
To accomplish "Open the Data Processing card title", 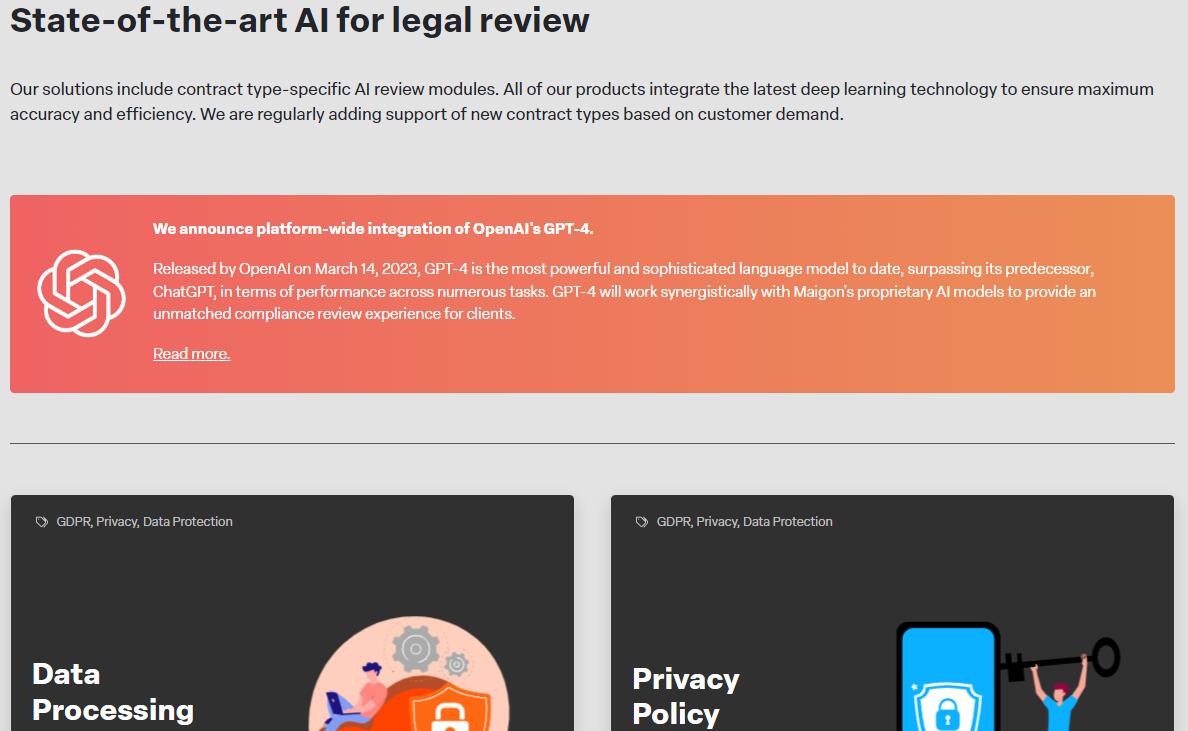I will click(113, 692).
